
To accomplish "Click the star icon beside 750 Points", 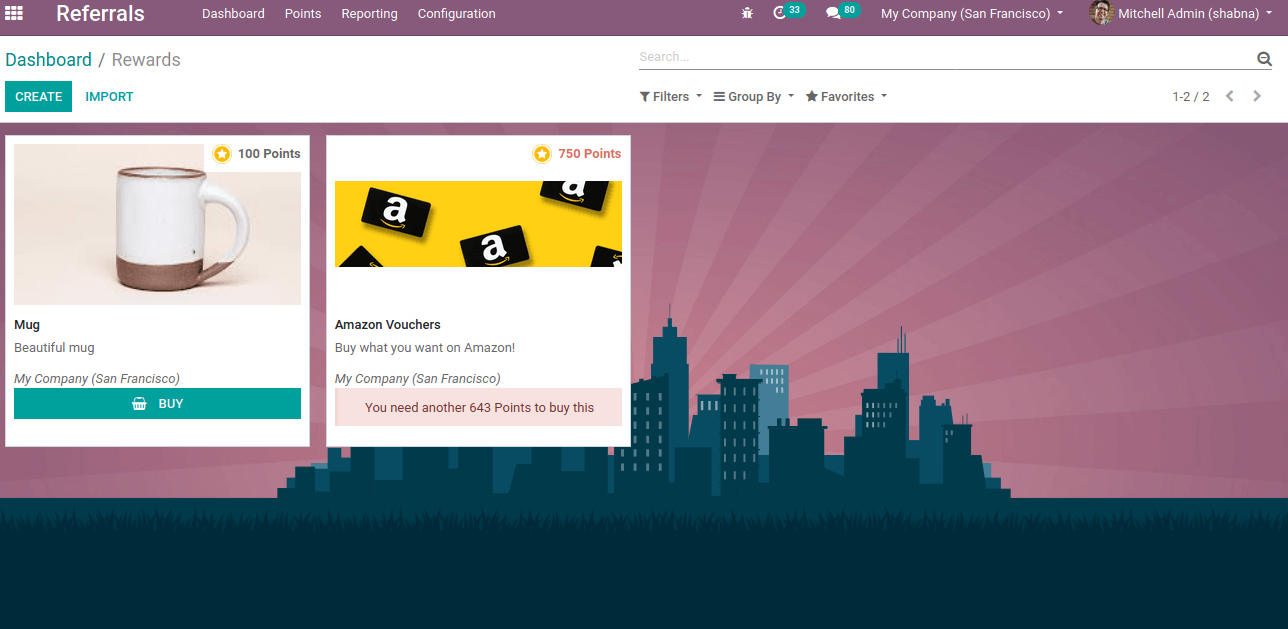I will pos(542,153).
